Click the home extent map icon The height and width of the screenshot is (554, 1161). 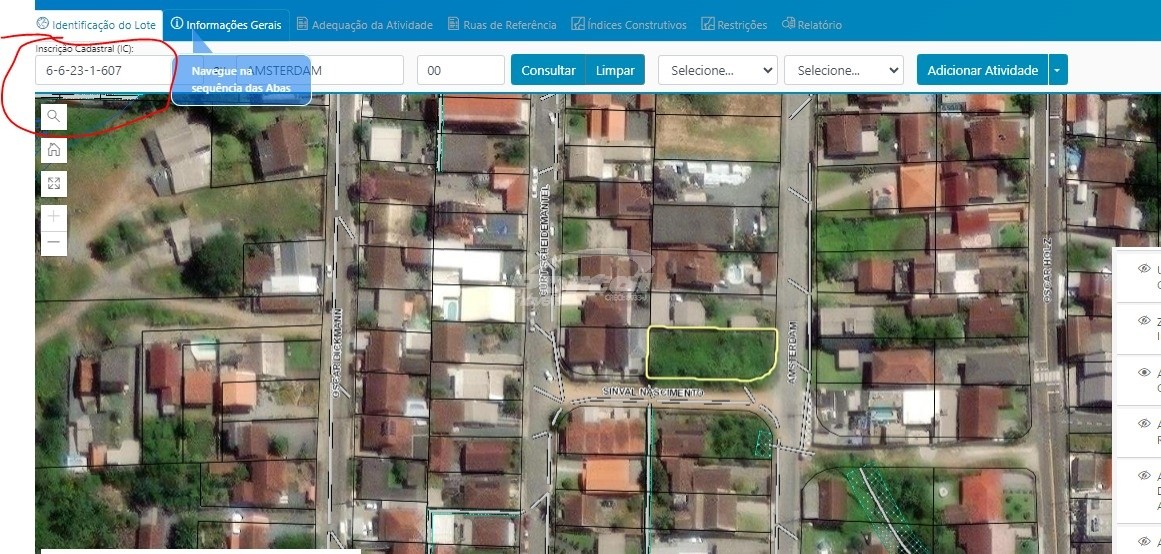coord(53,150)
